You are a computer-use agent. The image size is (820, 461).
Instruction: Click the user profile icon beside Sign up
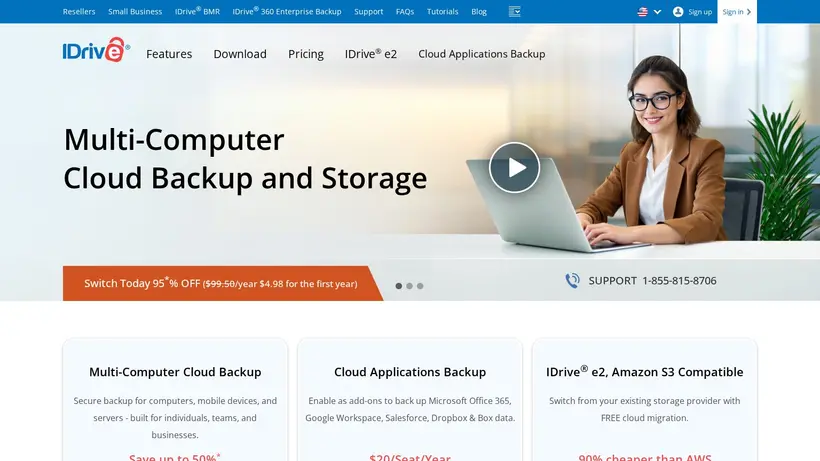point(678,11)
